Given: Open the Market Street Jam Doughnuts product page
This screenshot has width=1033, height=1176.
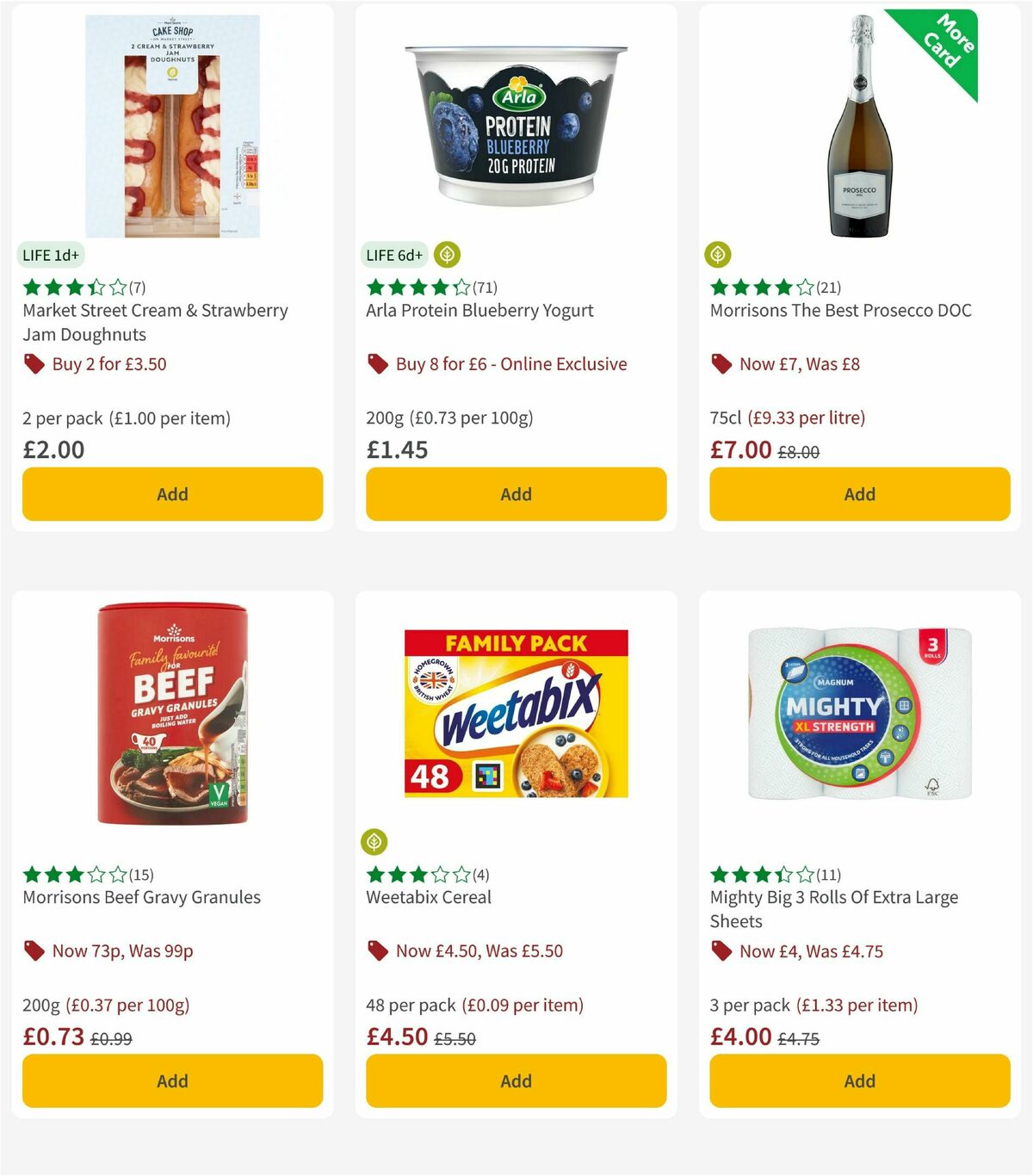Looking at the screenshot, I should tap(155, 322).
